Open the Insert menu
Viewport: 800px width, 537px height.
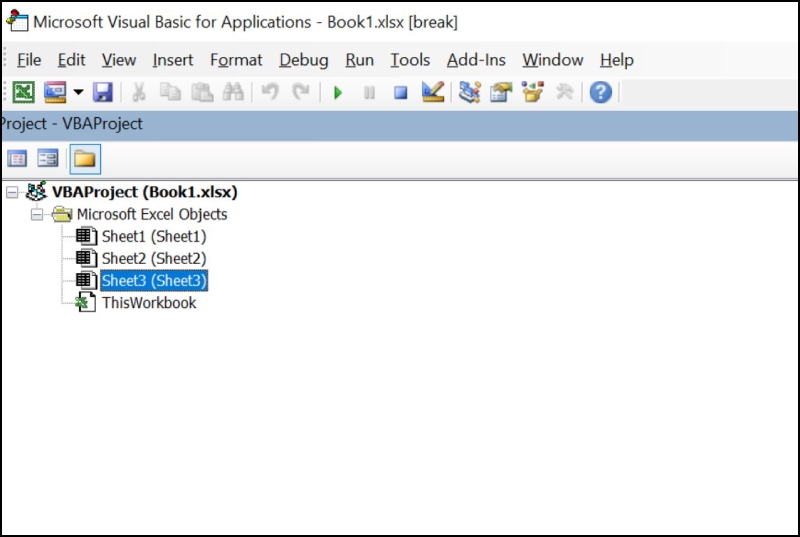click(x=172, y=60)
